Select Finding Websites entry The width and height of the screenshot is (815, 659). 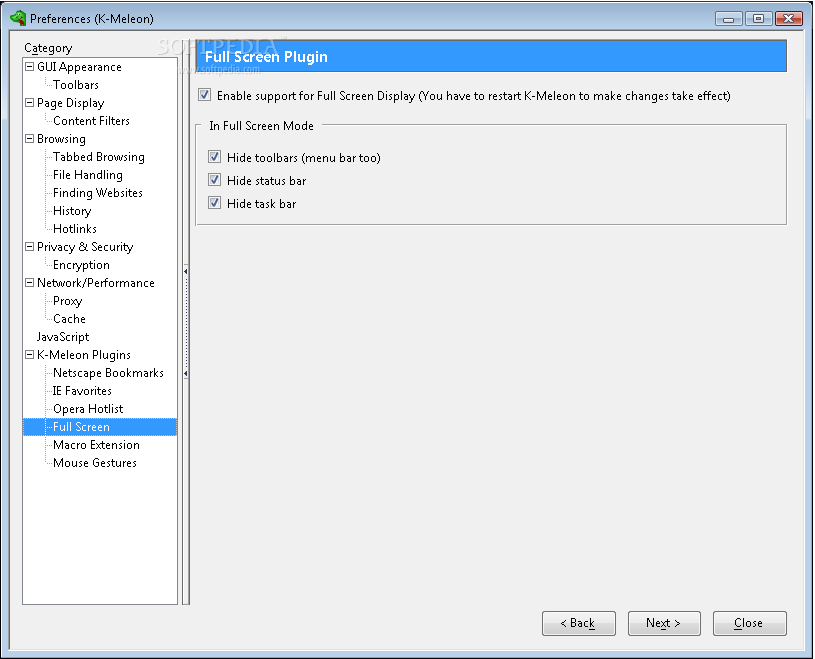tap(98, 193)
